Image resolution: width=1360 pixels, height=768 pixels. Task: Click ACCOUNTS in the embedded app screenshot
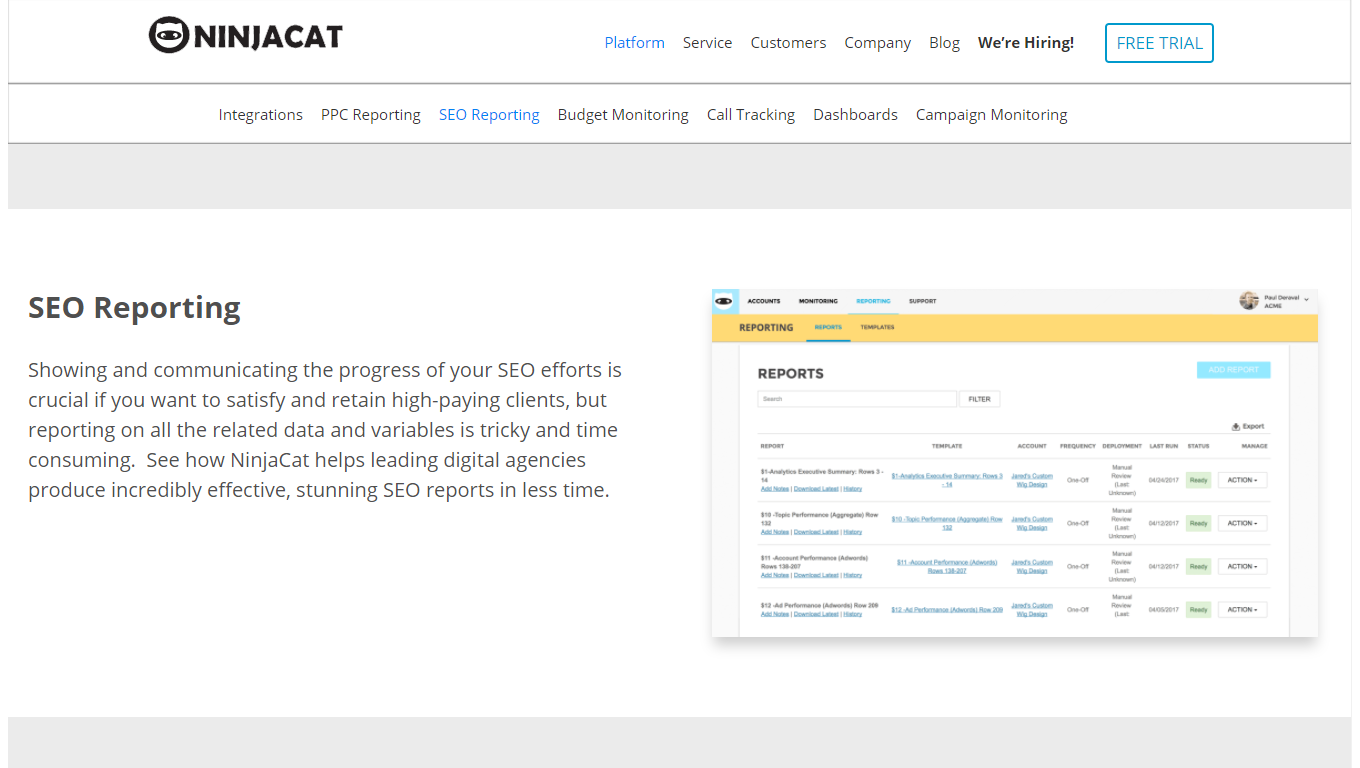(764, 301)
